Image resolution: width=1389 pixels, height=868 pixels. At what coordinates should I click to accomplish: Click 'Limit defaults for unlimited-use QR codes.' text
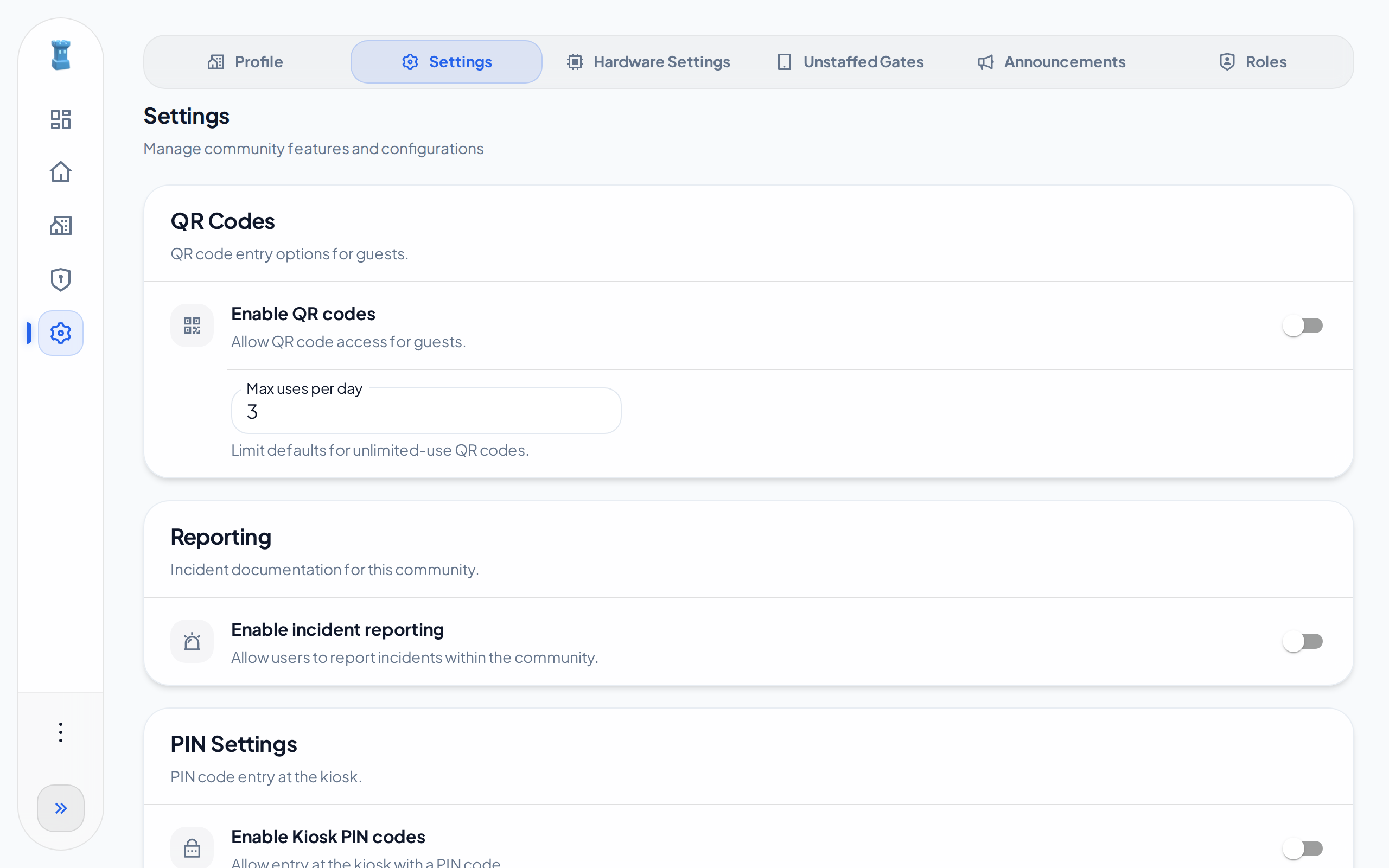[x=380, y=450]
